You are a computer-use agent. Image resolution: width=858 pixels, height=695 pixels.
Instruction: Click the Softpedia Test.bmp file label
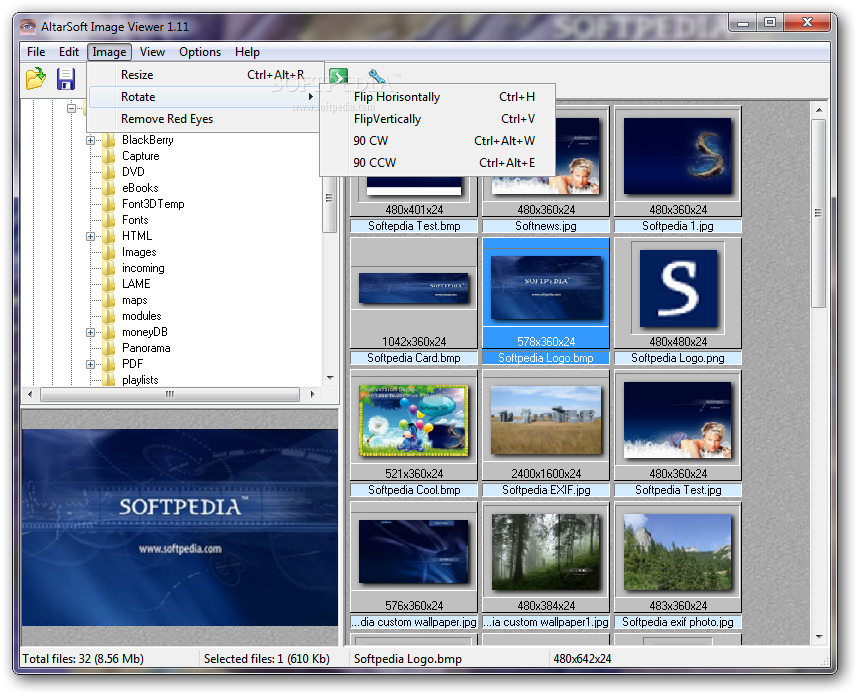[414, 226]
